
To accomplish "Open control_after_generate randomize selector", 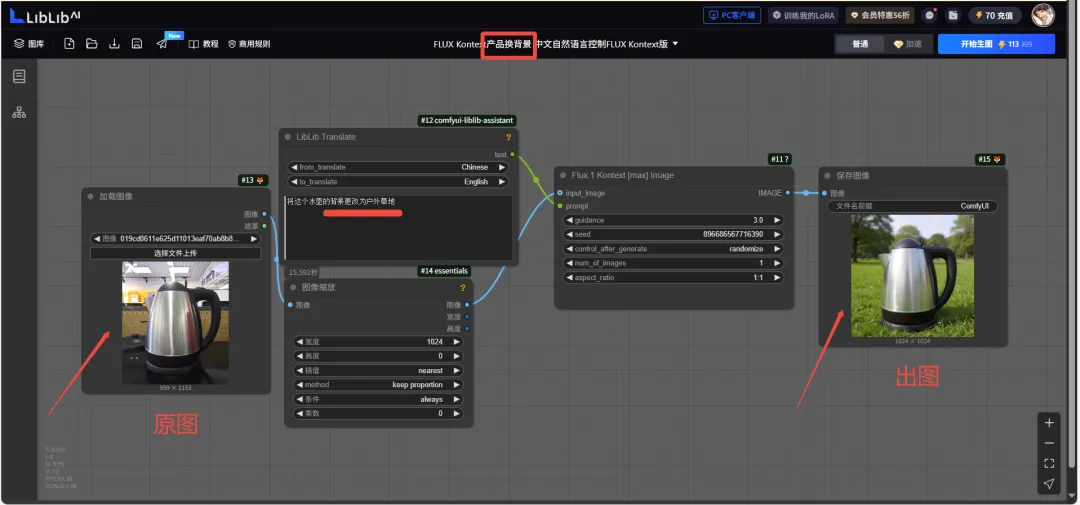I will (674, 249).
